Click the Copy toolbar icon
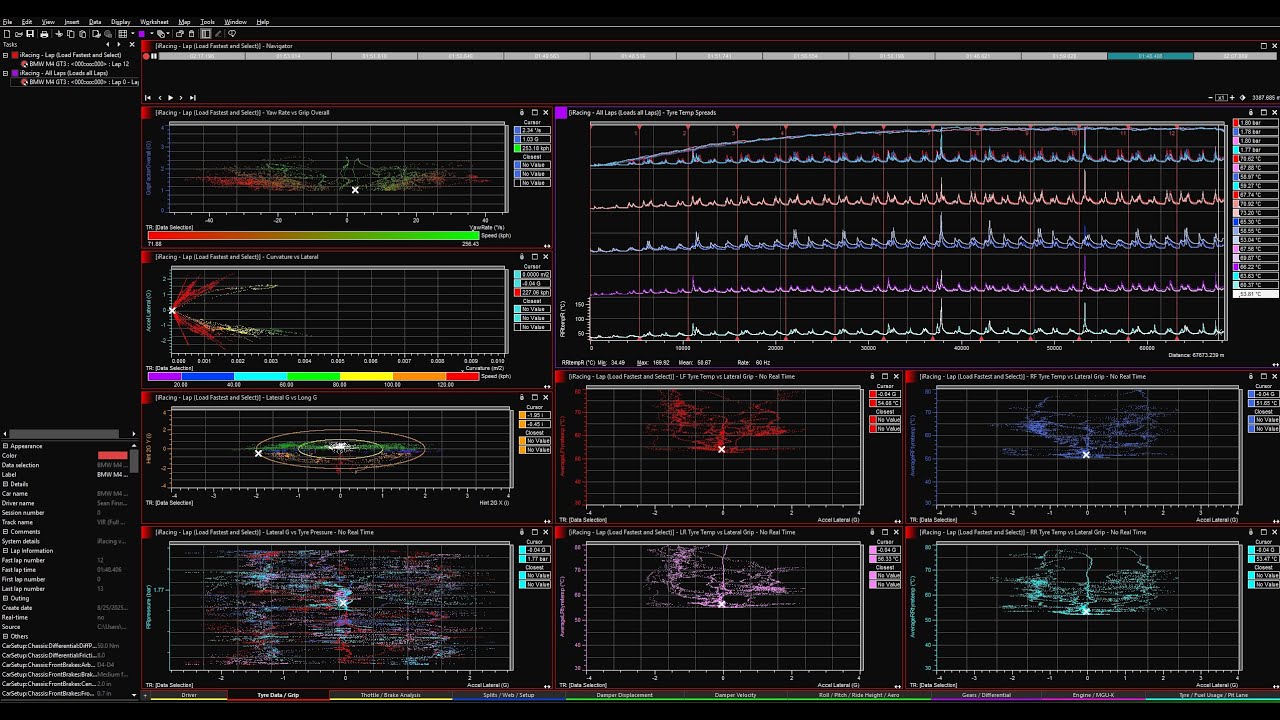Image resolution: width=1280 pixels, height=720 pixels. pos(70,33)
